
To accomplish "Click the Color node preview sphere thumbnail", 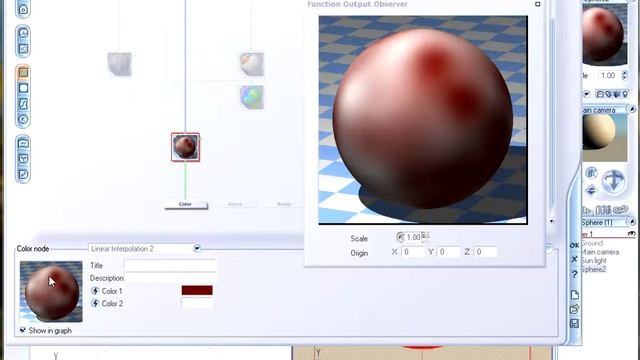I will point(51,292).
